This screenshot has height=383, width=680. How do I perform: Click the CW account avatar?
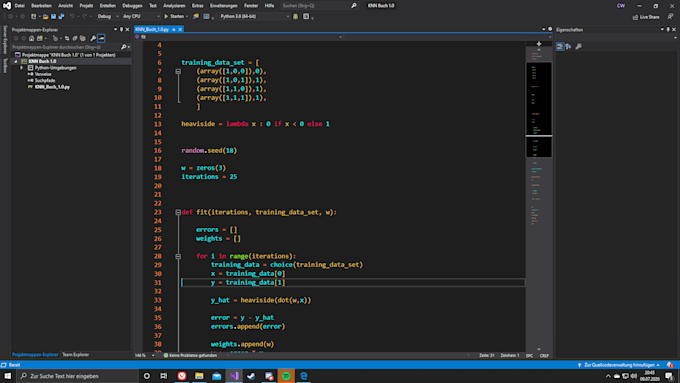coord(621,6)
